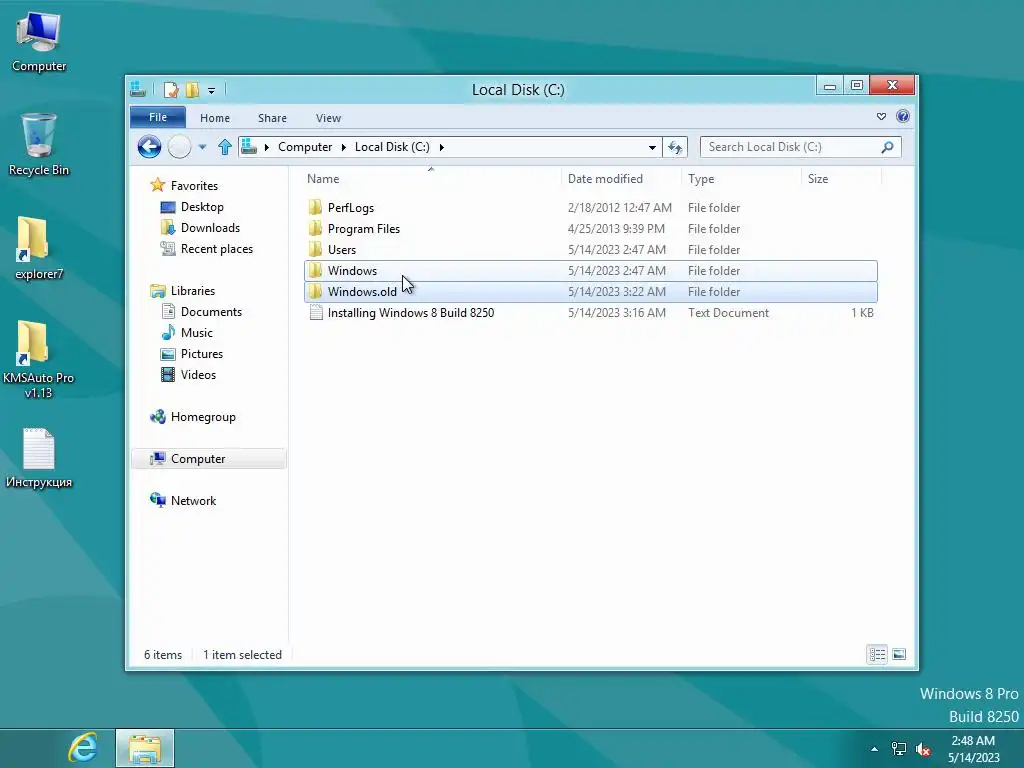Image resolution: width=1024 pixels, height=768 pixels.
Task: Open the address bar history dropdown
Action: coord(652,148)
